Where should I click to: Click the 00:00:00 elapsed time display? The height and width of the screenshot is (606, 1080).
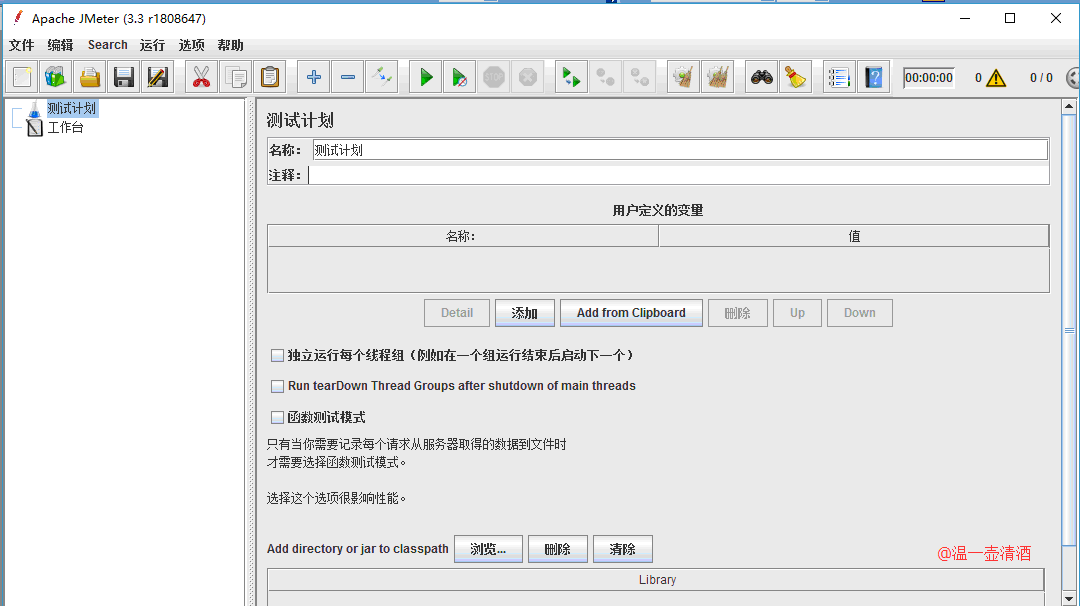coord(929,78)
